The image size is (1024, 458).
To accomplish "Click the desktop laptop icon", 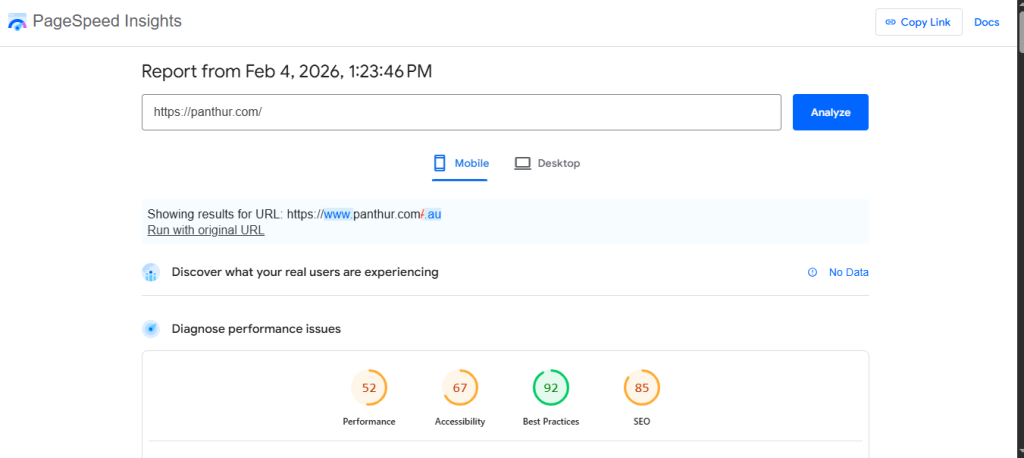I will 522,163.
